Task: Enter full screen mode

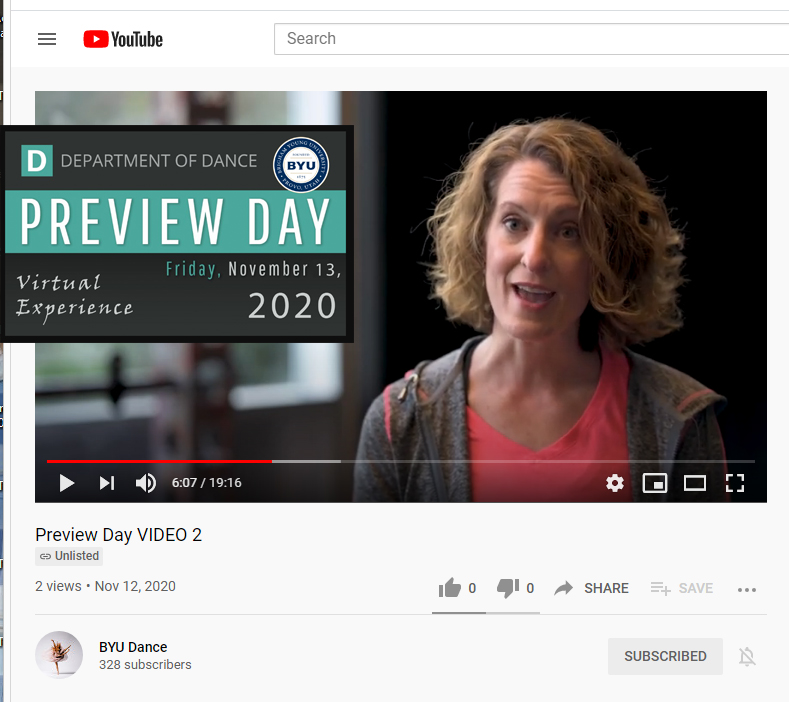Action: pos(735,483)
